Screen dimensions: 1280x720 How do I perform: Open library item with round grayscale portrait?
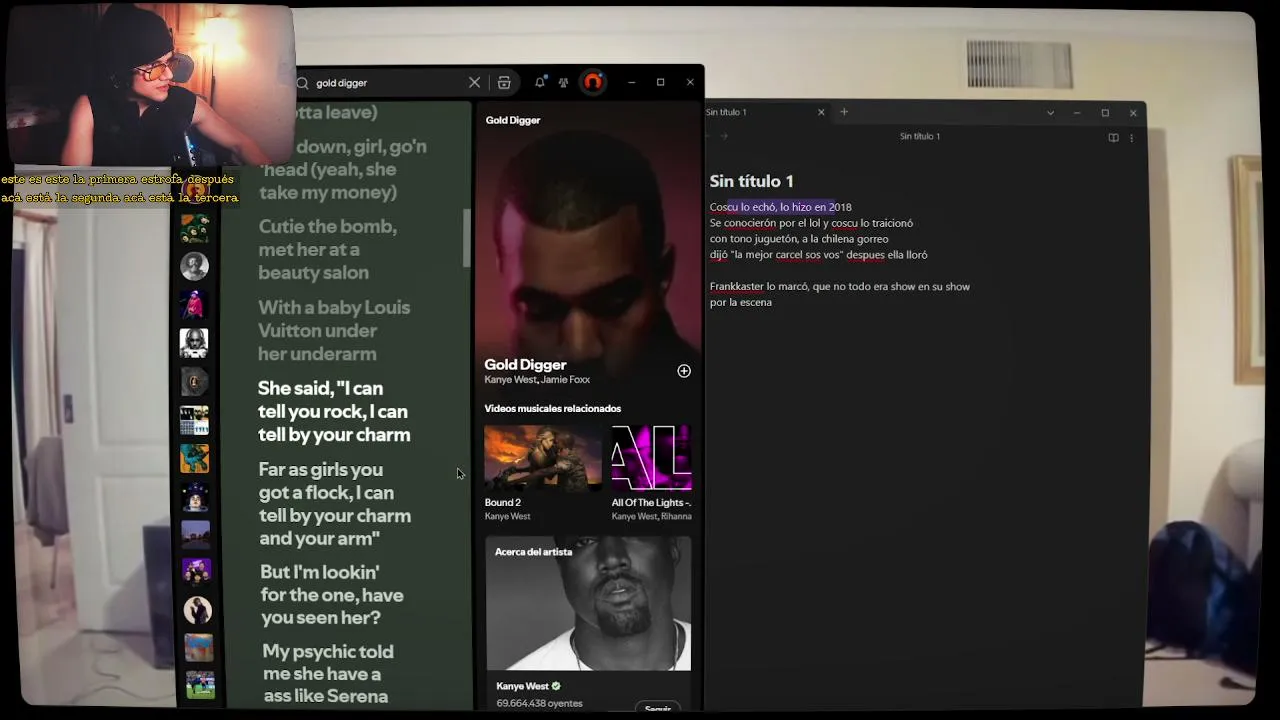coord(195,266)
